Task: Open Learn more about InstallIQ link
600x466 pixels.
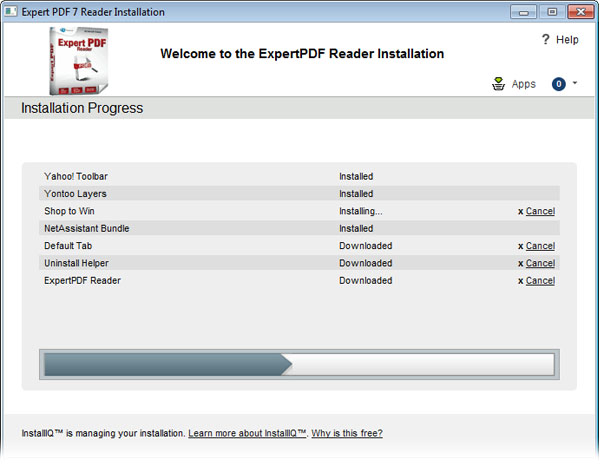Action: 247,433
